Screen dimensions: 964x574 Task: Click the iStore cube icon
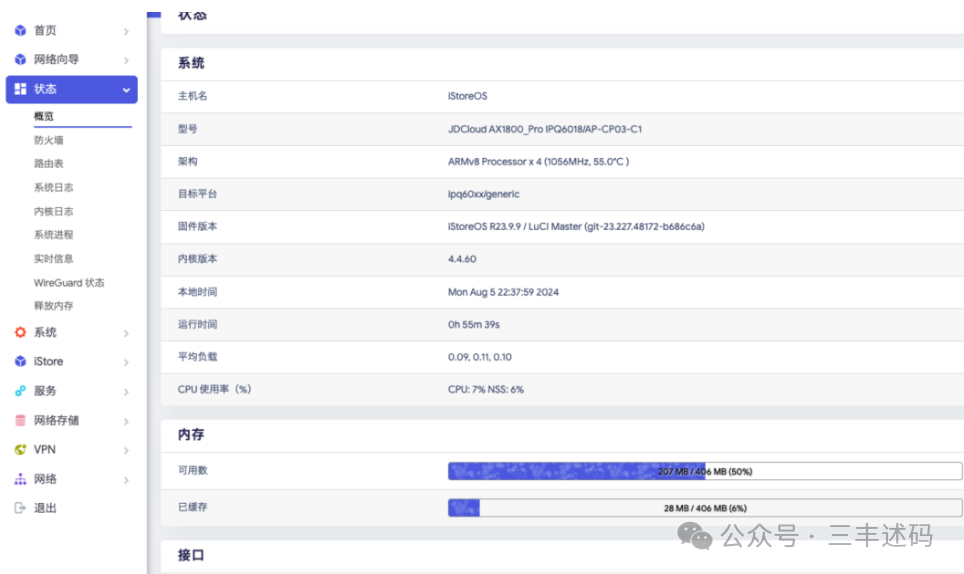point(20,361)
